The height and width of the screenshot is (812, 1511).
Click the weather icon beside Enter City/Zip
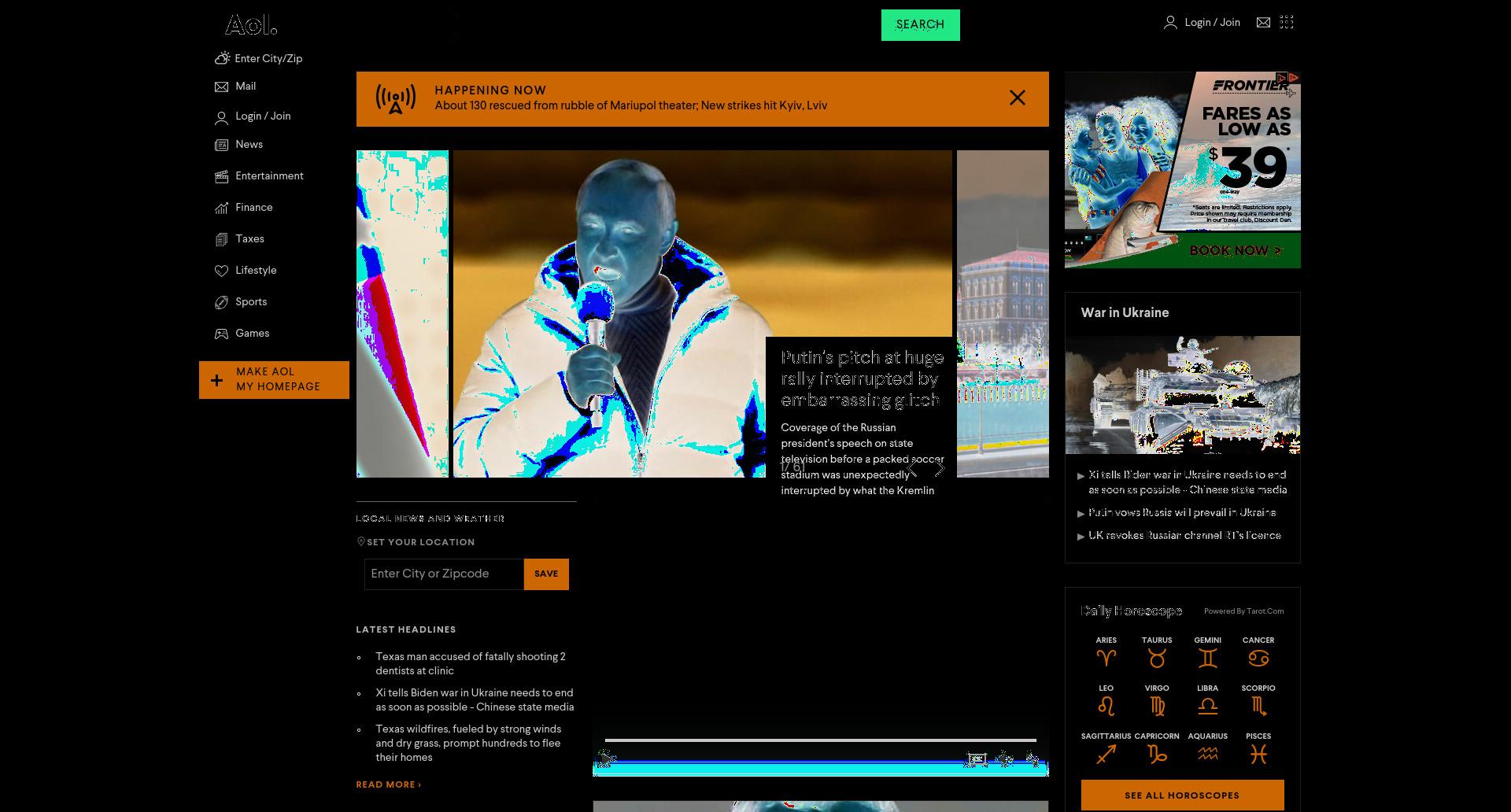[x=222, y=58]
